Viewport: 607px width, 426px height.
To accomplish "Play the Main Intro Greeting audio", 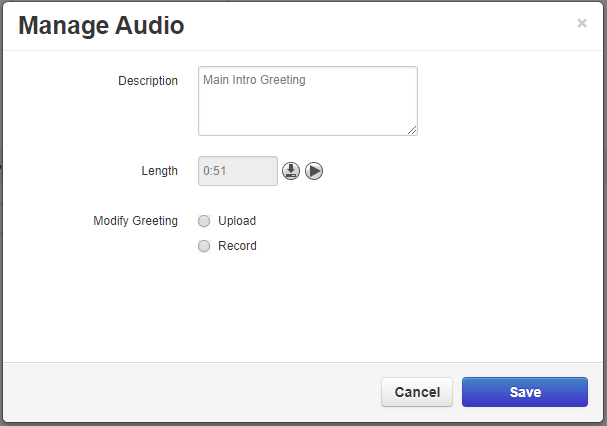I will [314, 171].
